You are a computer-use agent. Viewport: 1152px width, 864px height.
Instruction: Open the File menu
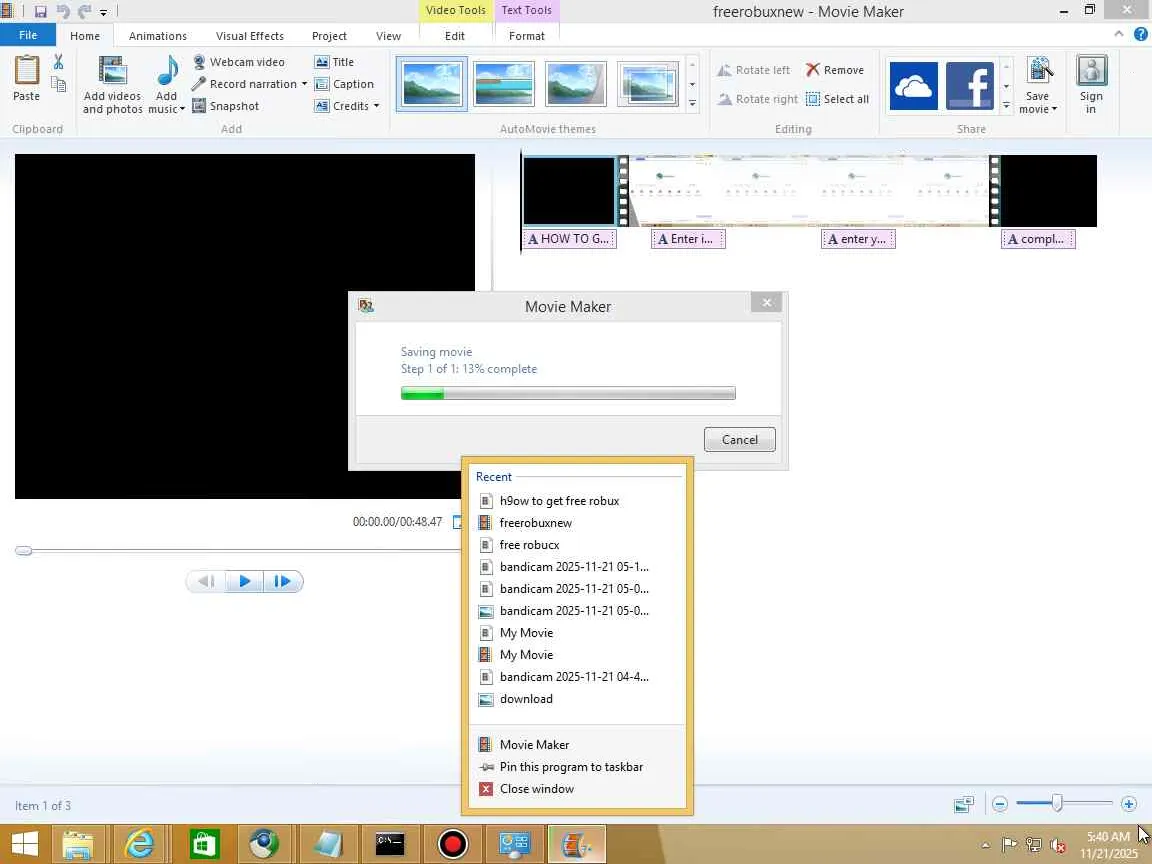point(28,35)
